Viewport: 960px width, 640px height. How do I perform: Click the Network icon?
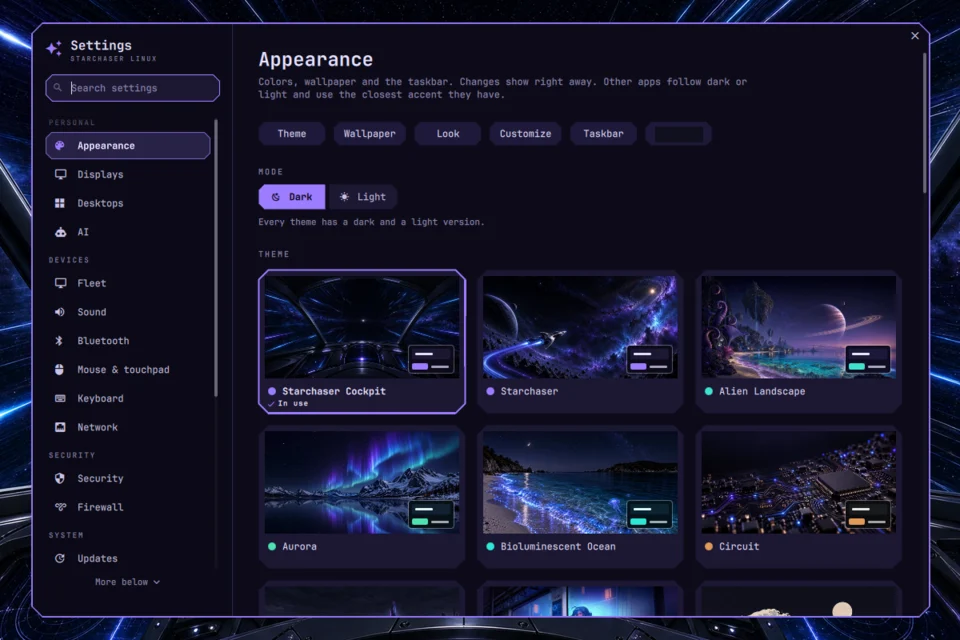(x=60, y=427)
